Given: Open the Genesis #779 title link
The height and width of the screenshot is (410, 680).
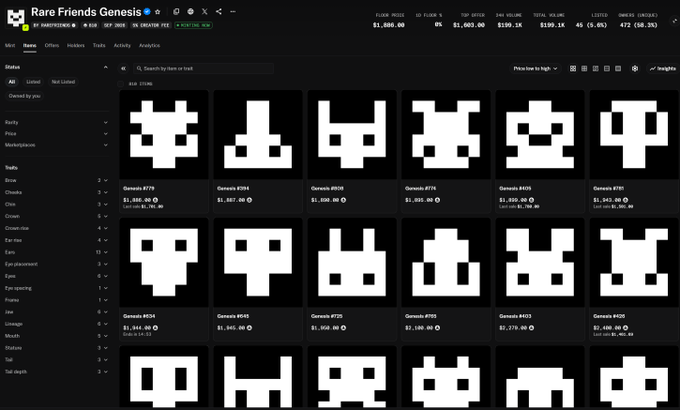Looking at the screenshot, I should [139, 188].
